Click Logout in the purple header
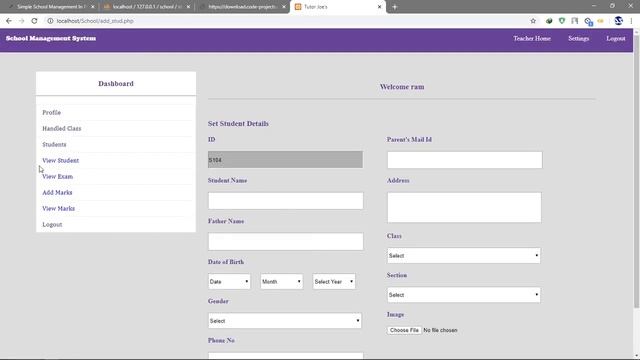This screenshot has height=360, width=640. [616, 38]
